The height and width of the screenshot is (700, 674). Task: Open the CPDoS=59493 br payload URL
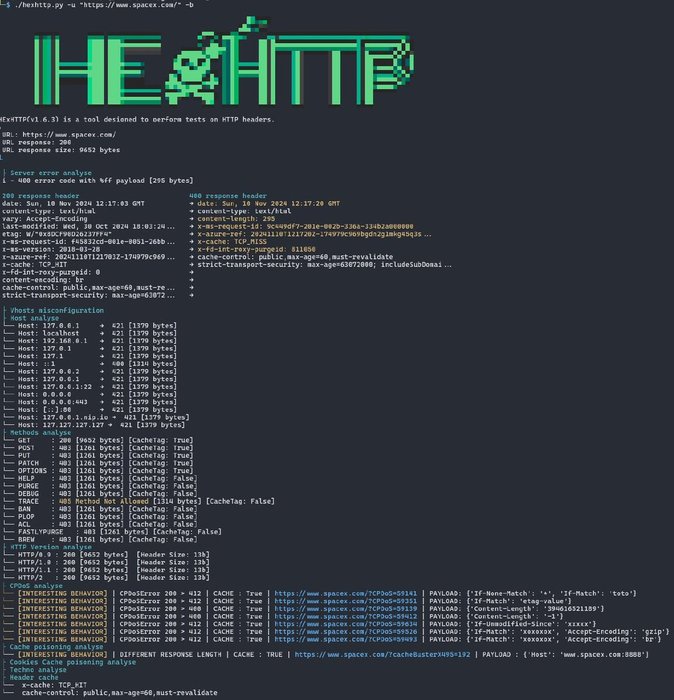(x=345, y=639)
